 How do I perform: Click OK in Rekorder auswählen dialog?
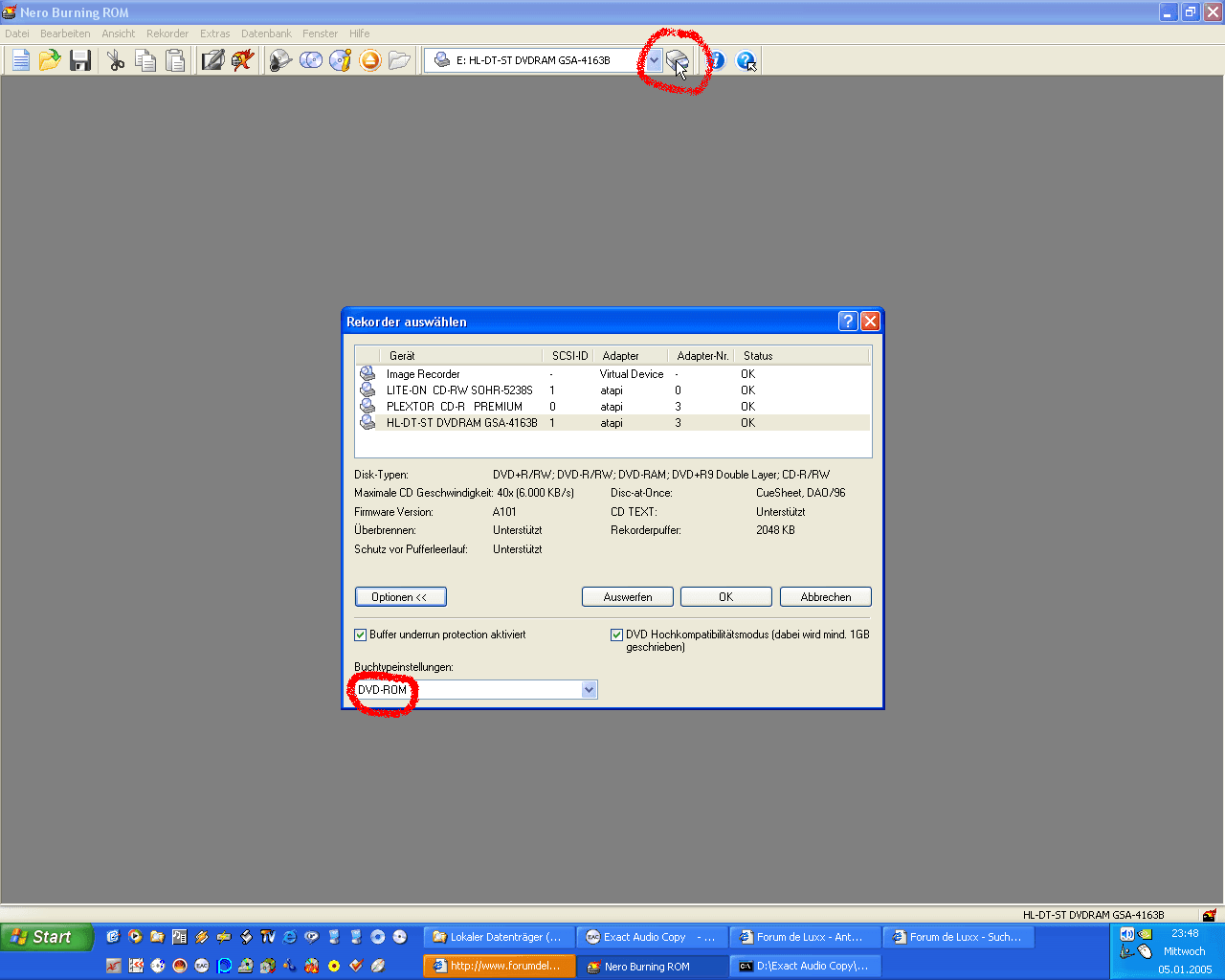click(x=726, y=596)
